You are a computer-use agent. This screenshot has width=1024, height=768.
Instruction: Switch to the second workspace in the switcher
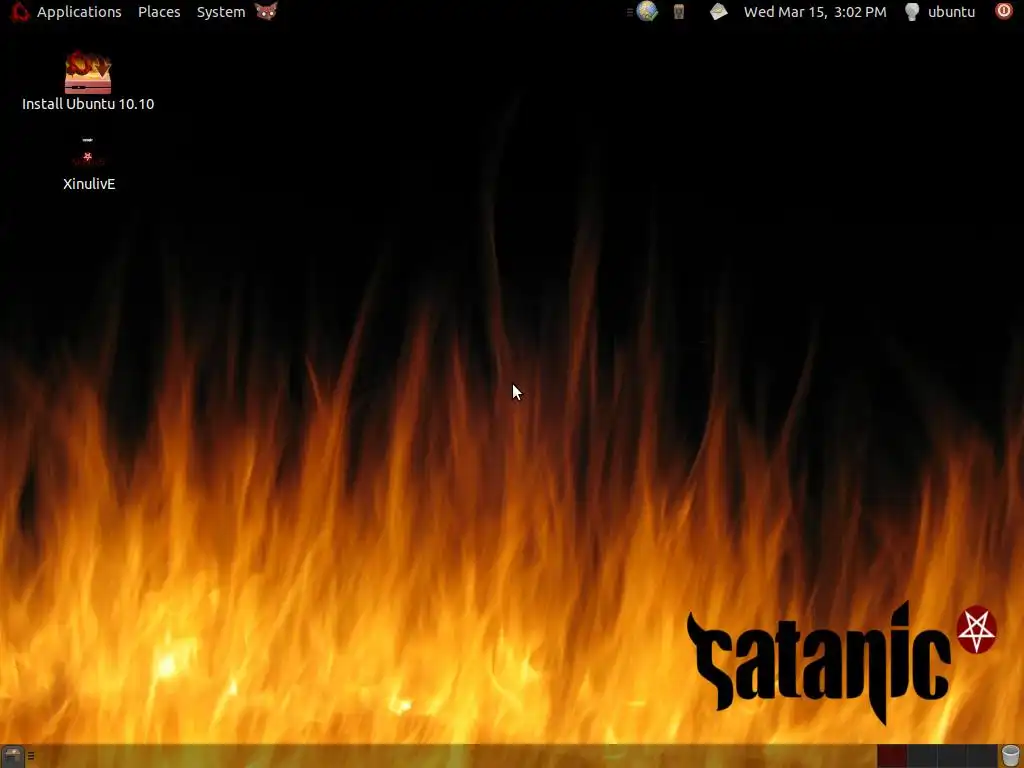922,756
